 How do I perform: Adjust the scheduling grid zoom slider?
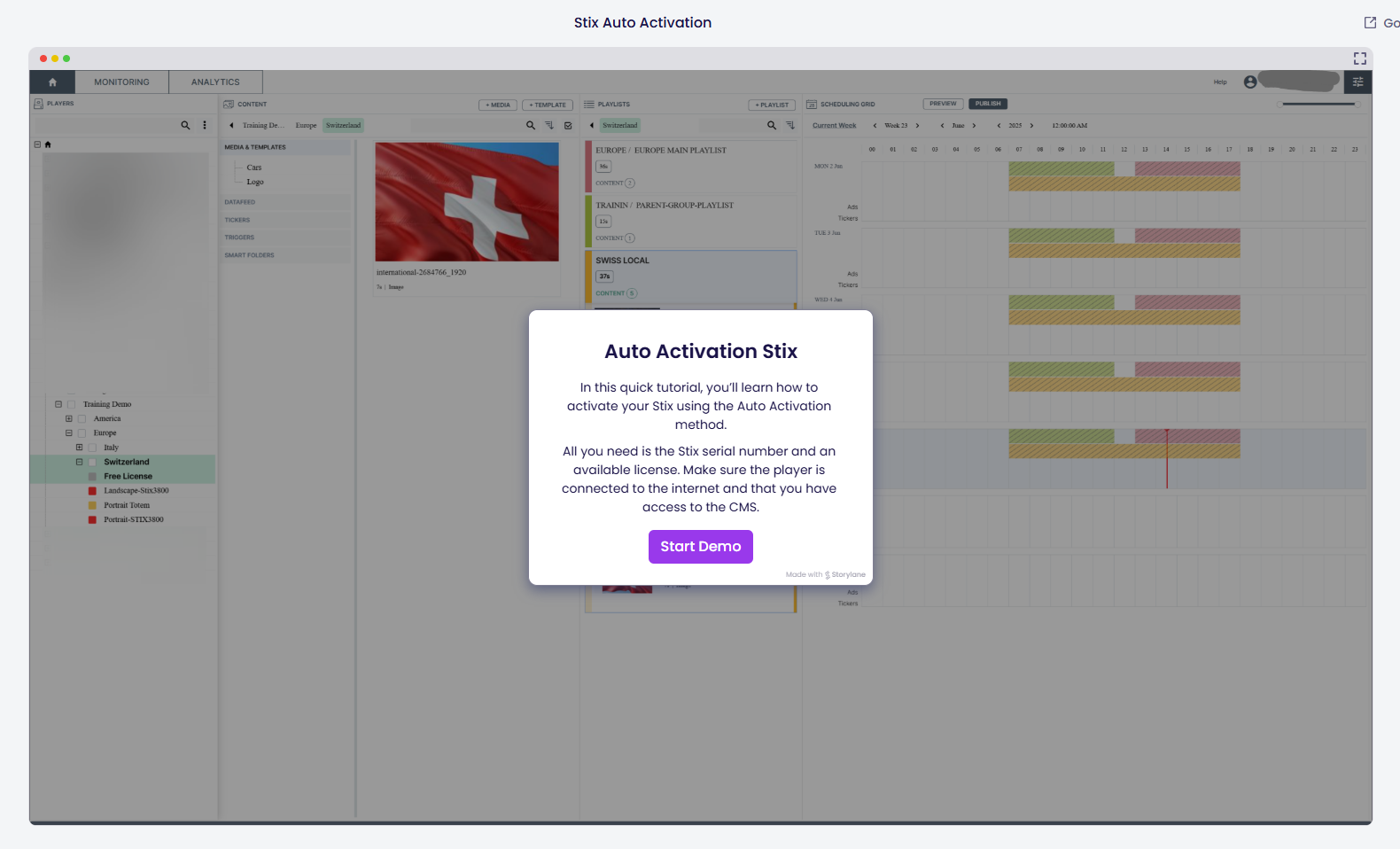(x=1318, y=105)
